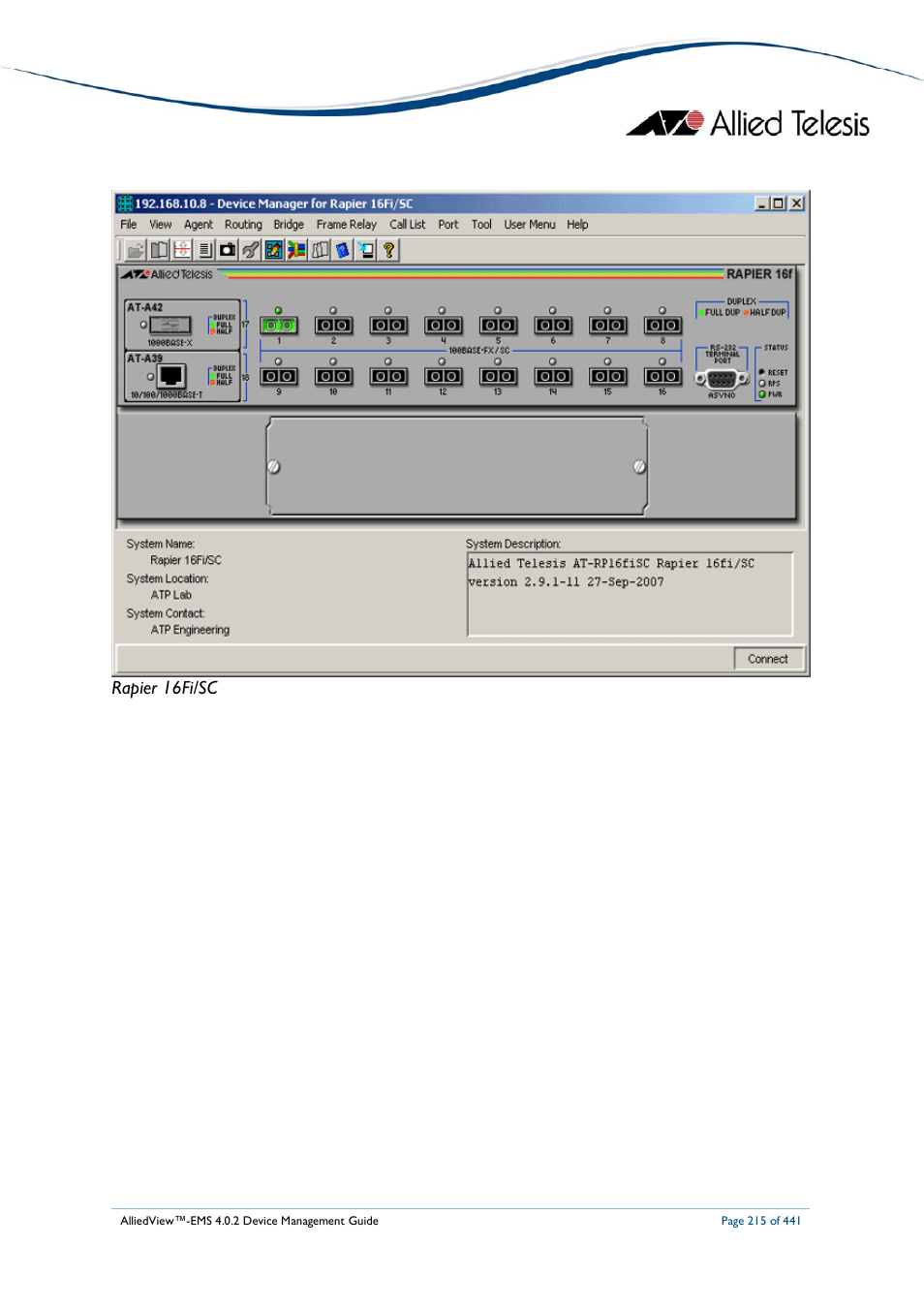Select fiber port 8 on the chassis
Screen dimensions: 924x1309
tap(662, 326)
